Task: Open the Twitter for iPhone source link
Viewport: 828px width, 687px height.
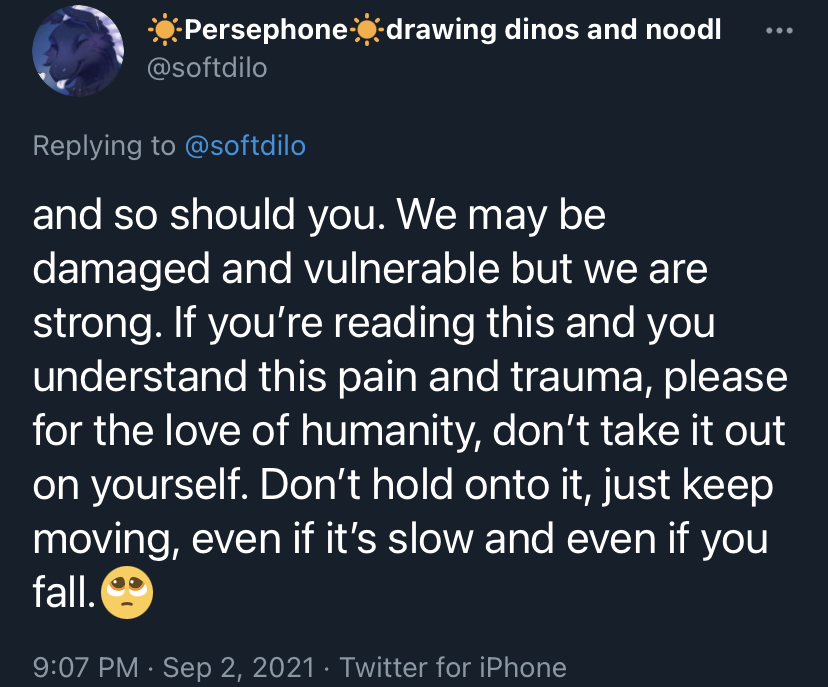Action: click(x=453, y=667)
